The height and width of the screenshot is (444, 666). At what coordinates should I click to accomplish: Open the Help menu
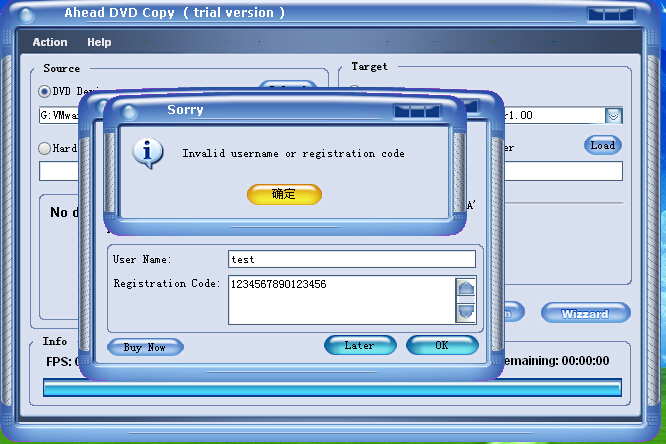point(99,42)
